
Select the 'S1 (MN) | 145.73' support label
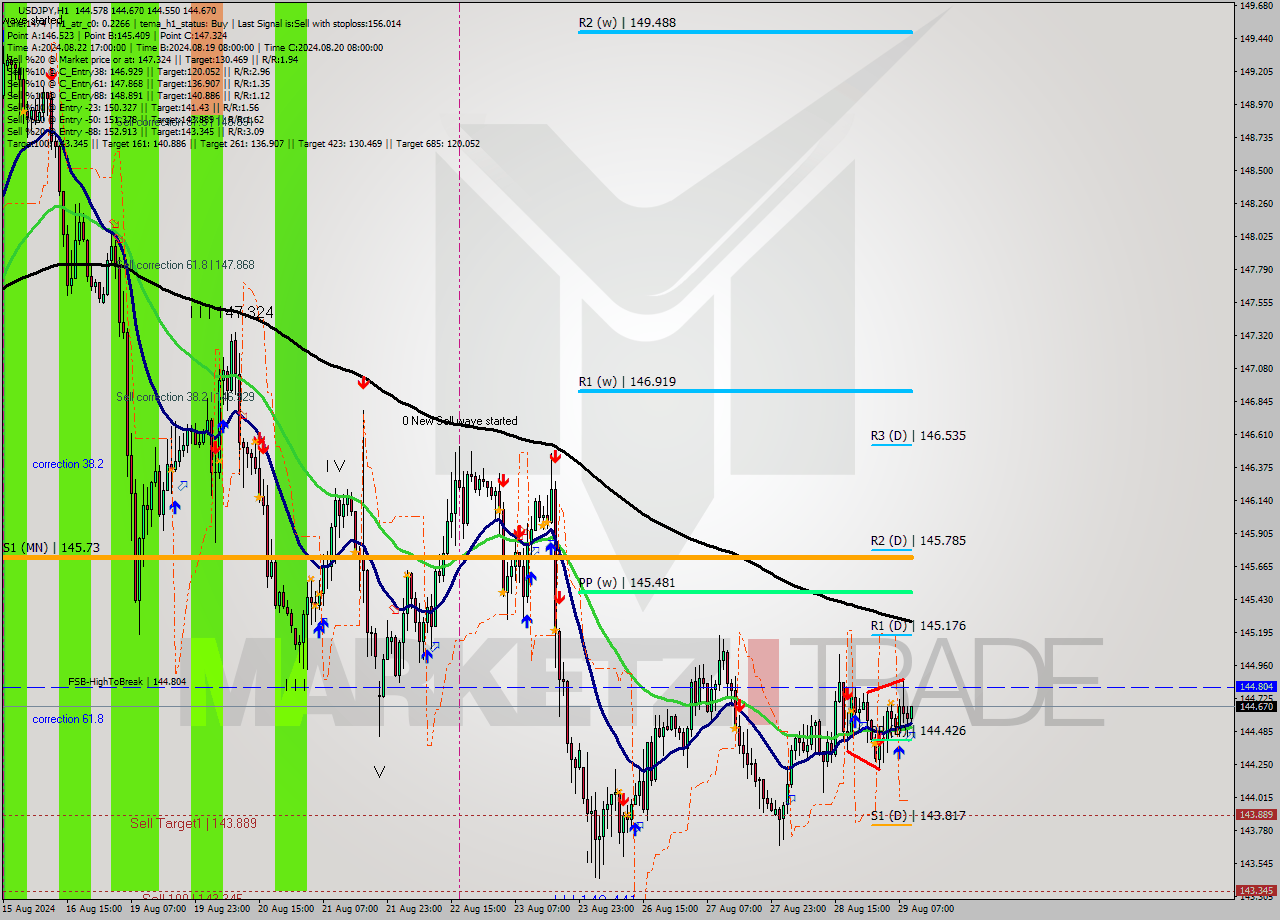click(x=51, y=548)
